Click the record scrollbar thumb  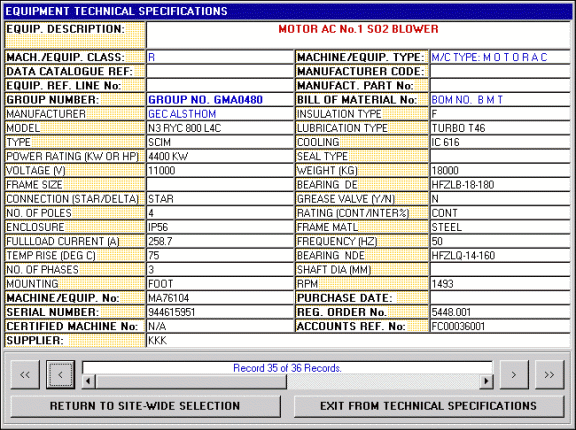[x=191, y=381]
